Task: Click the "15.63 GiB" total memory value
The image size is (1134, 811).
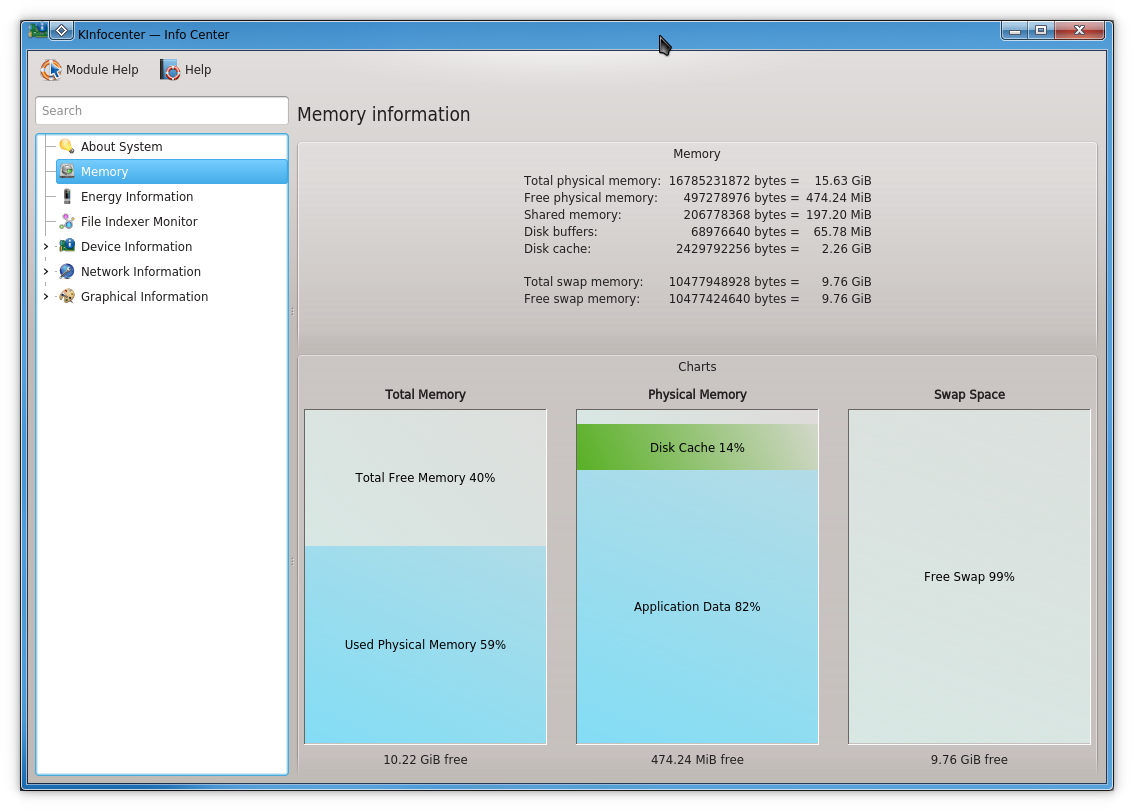Action: tap(843, 181)
